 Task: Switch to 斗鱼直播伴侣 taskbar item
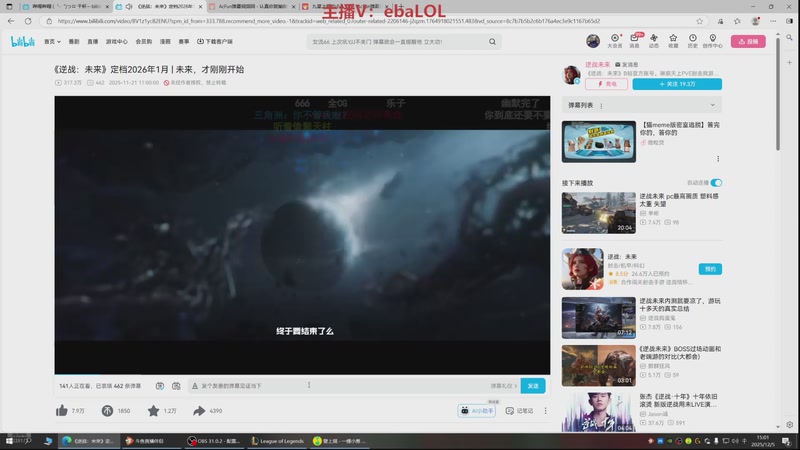[x=151, y=441]
